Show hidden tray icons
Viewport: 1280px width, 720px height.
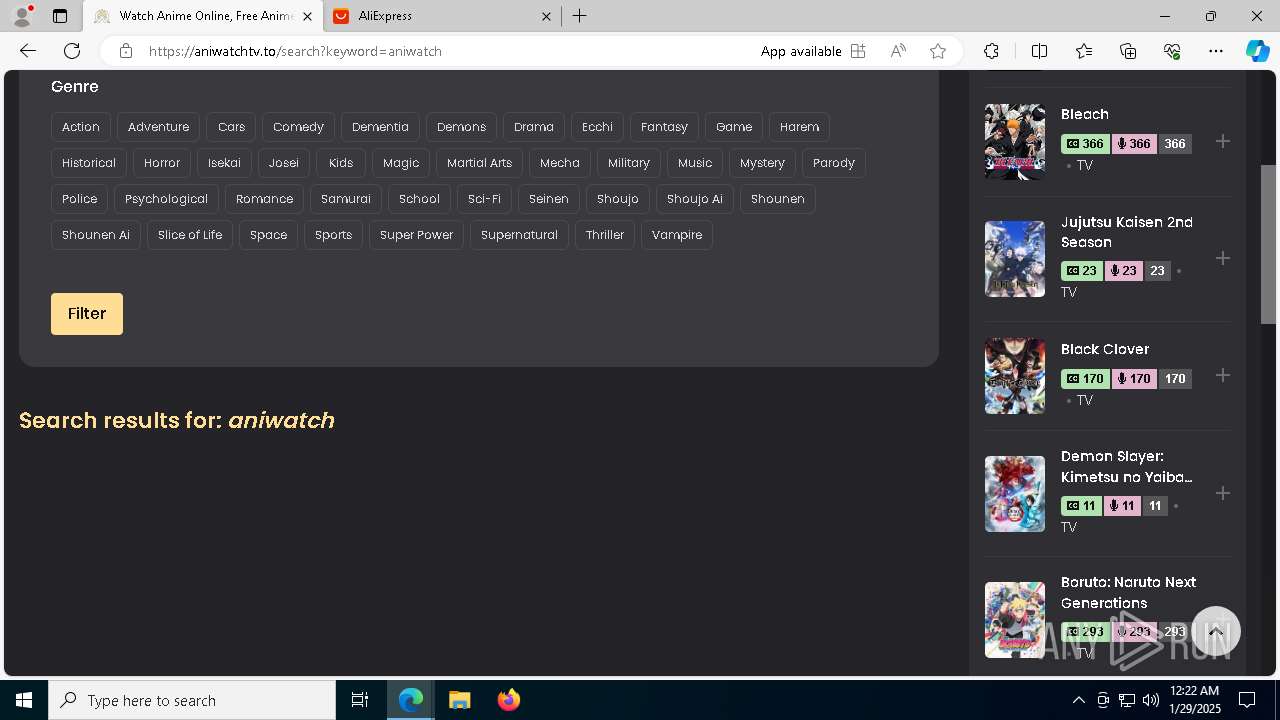(x=1078, y=700)
